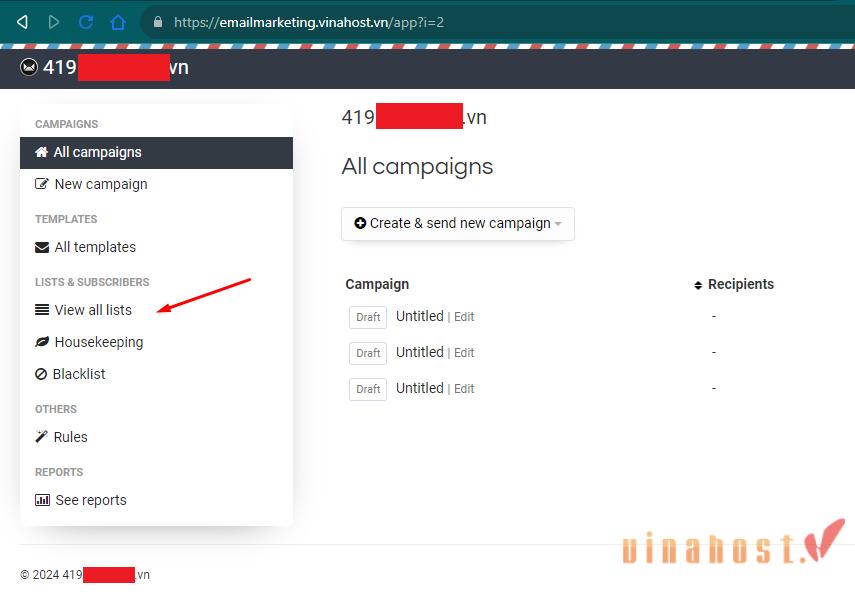
Task: Reload the page with the refresh icon
Action: [x=86, y=22]
